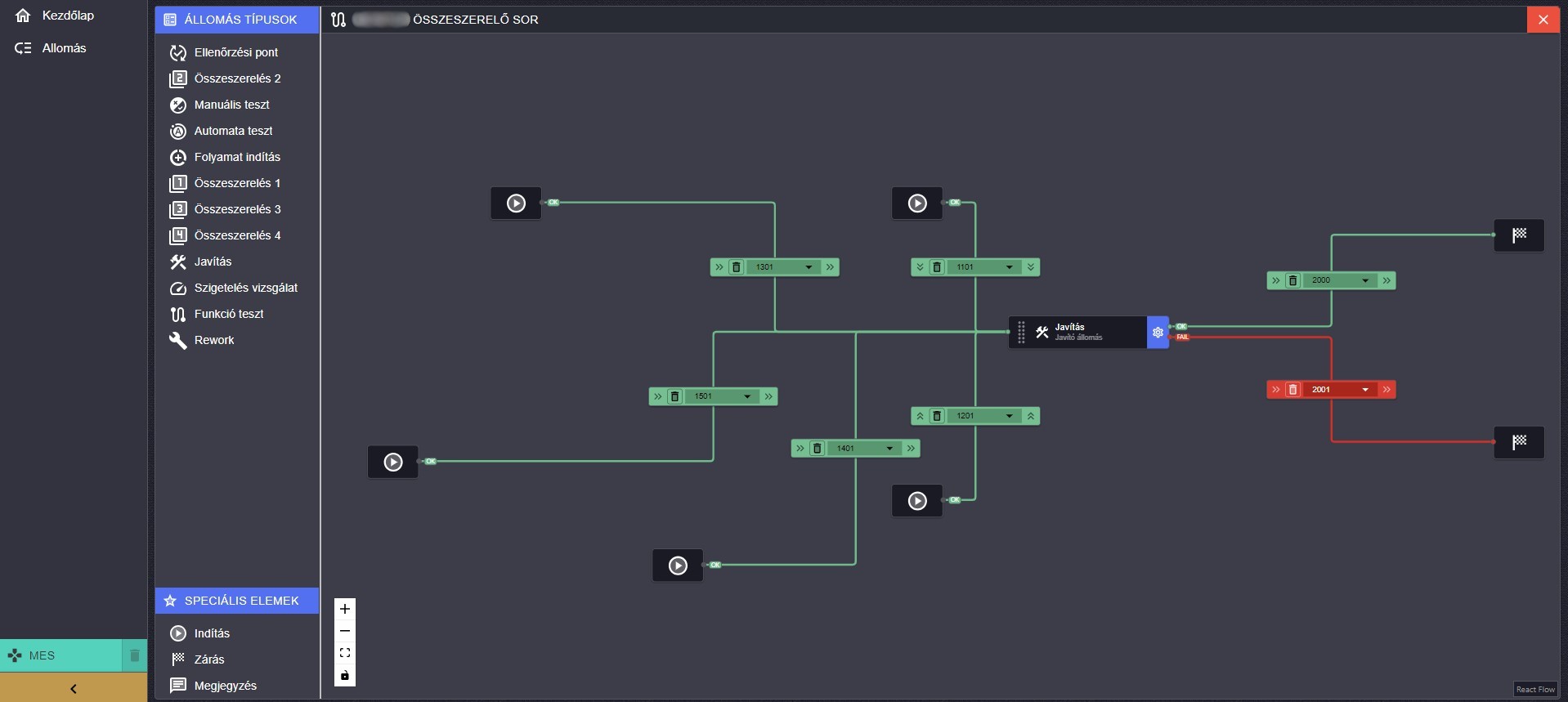Image resolution: width=1568 pixels, height=702 pixels.
Task: Click the start node feeding 1401 edge
Action: [x=678, y=566]
